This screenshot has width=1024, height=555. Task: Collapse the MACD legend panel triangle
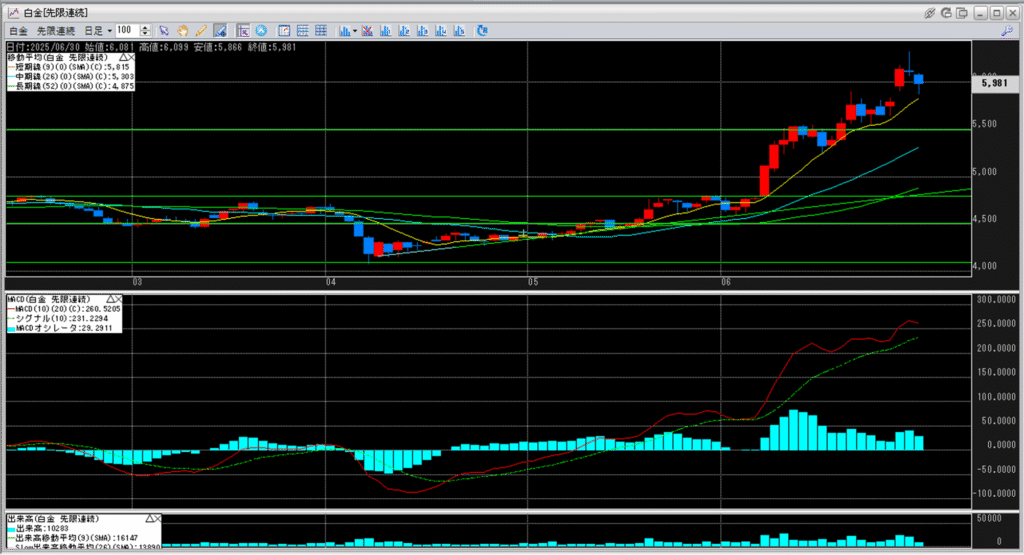[108, 299]
